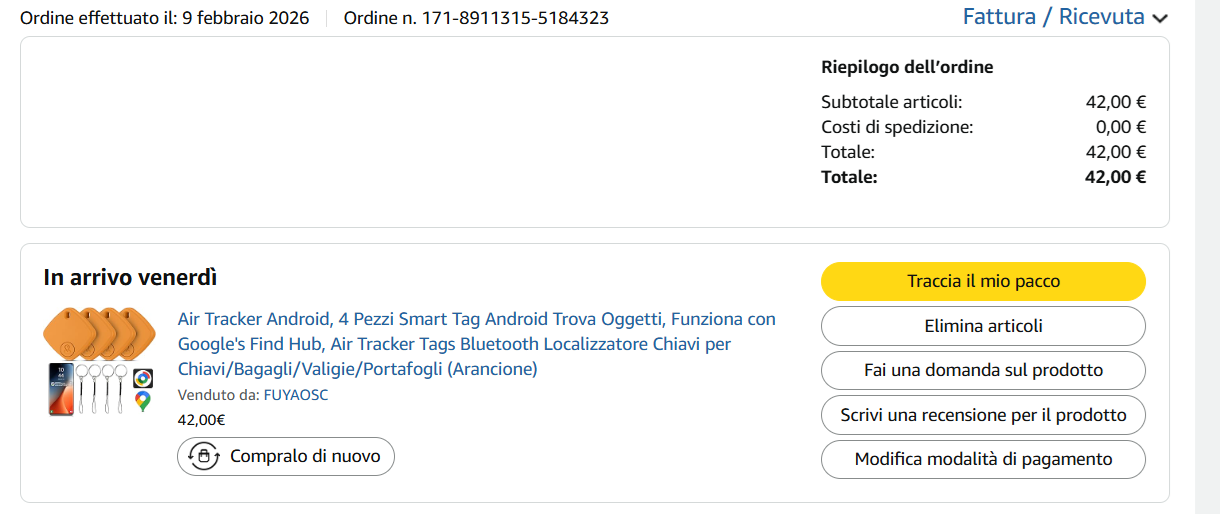Click the Google Maps pin in product image
This screenshot has width=1220, height=525.
143,401
